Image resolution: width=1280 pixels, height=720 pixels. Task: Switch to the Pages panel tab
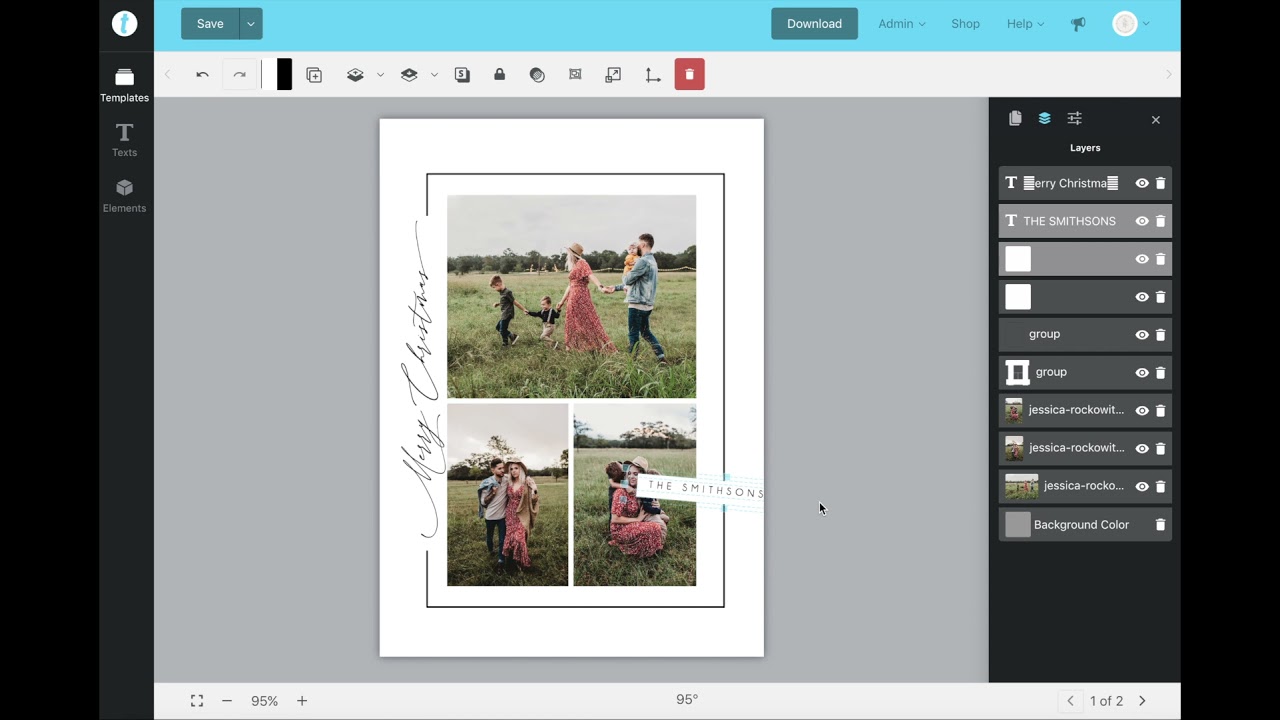coord(1015,118)
